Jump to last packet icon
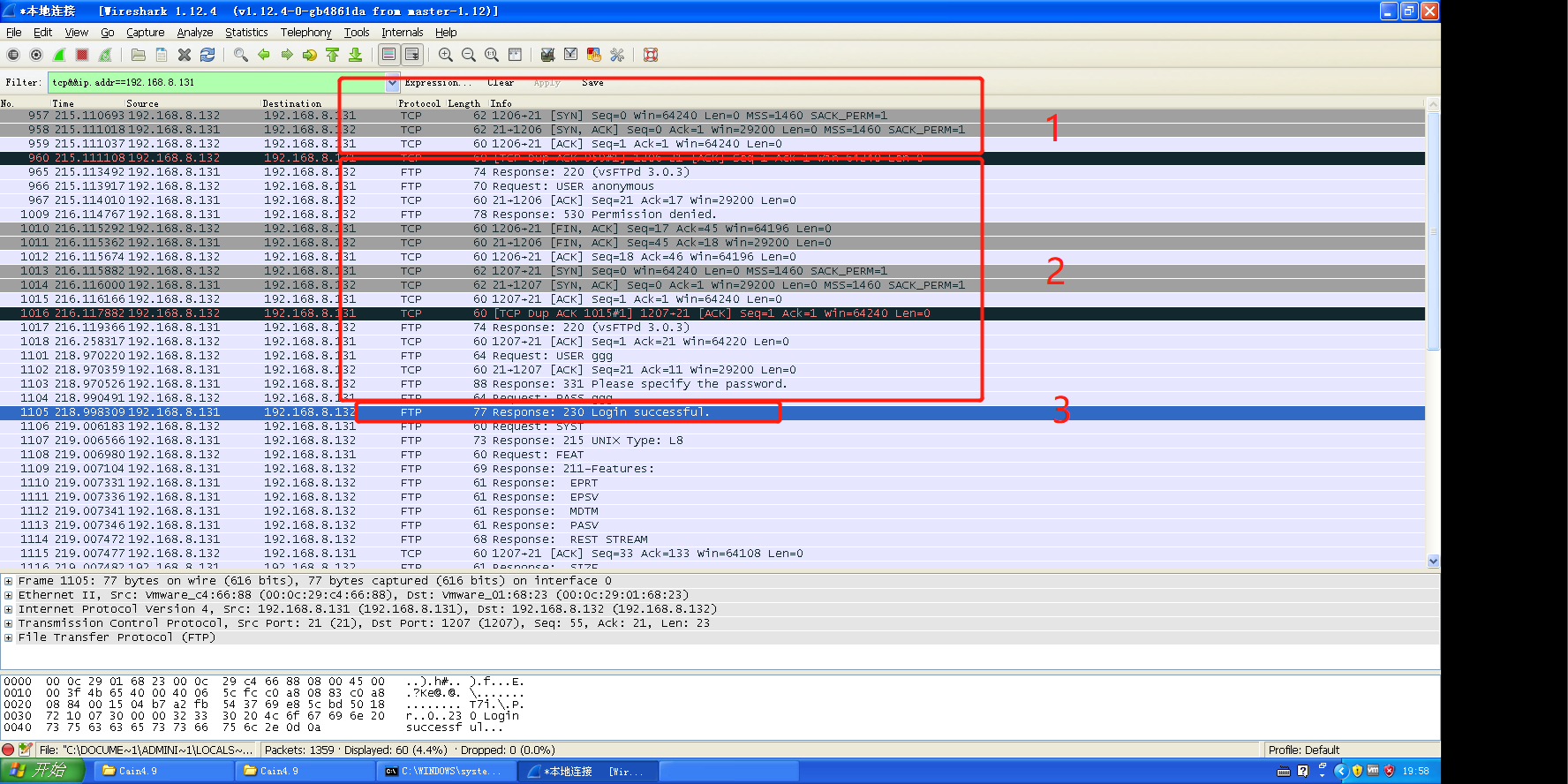This screenshot has width=1568, height=784. click(x=356, y=55)
